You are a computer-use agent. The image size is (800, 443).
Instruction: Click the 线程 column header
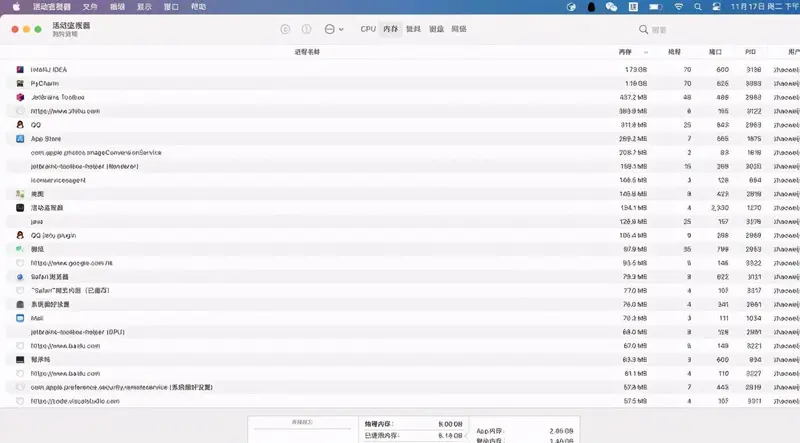click(674, 51)
